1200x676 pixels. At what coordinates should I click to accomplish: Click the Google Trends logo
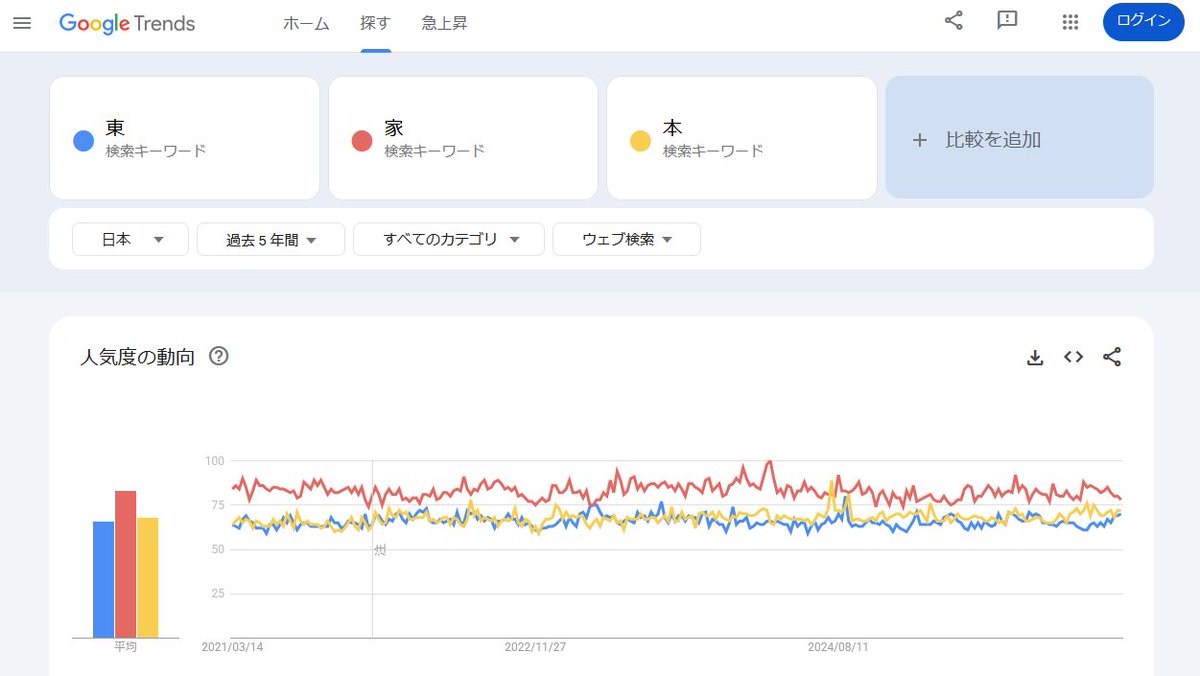tap(127, 23)
